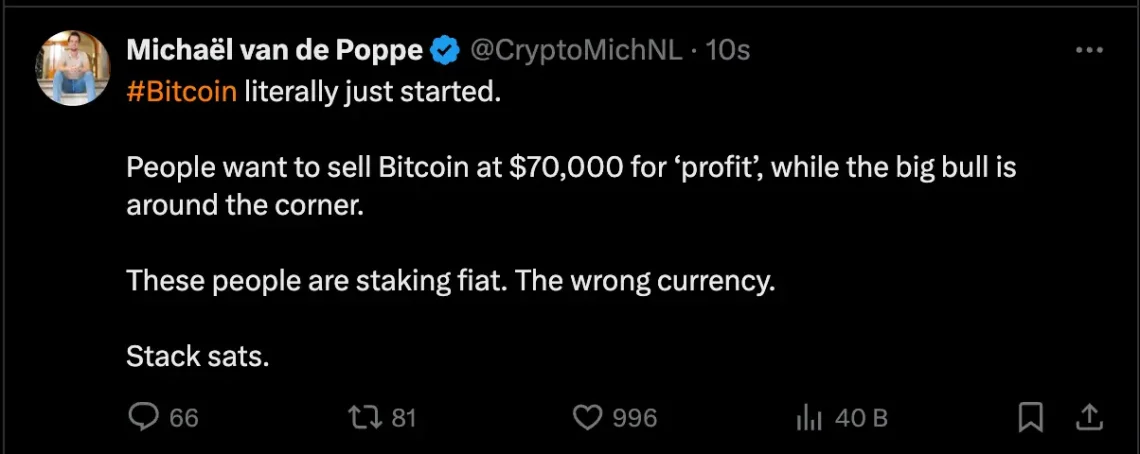Screen dimensions: 1140x454
Task: Share the tweet via the upload arrow icon
Action: click(1090, 416)
